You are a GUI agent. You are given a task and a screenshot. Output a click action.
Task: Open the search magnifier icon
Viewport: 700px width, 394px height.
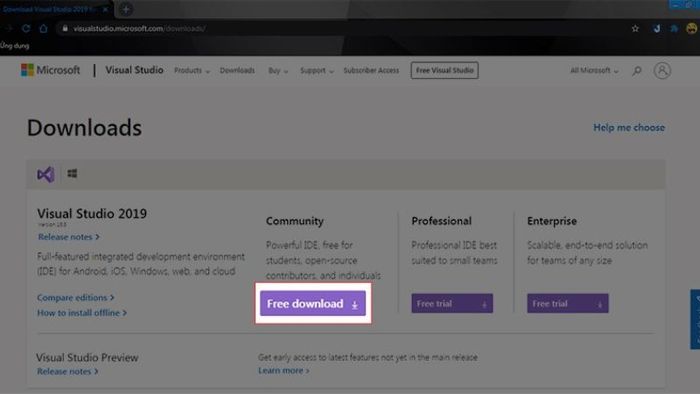tap(637, 71)
